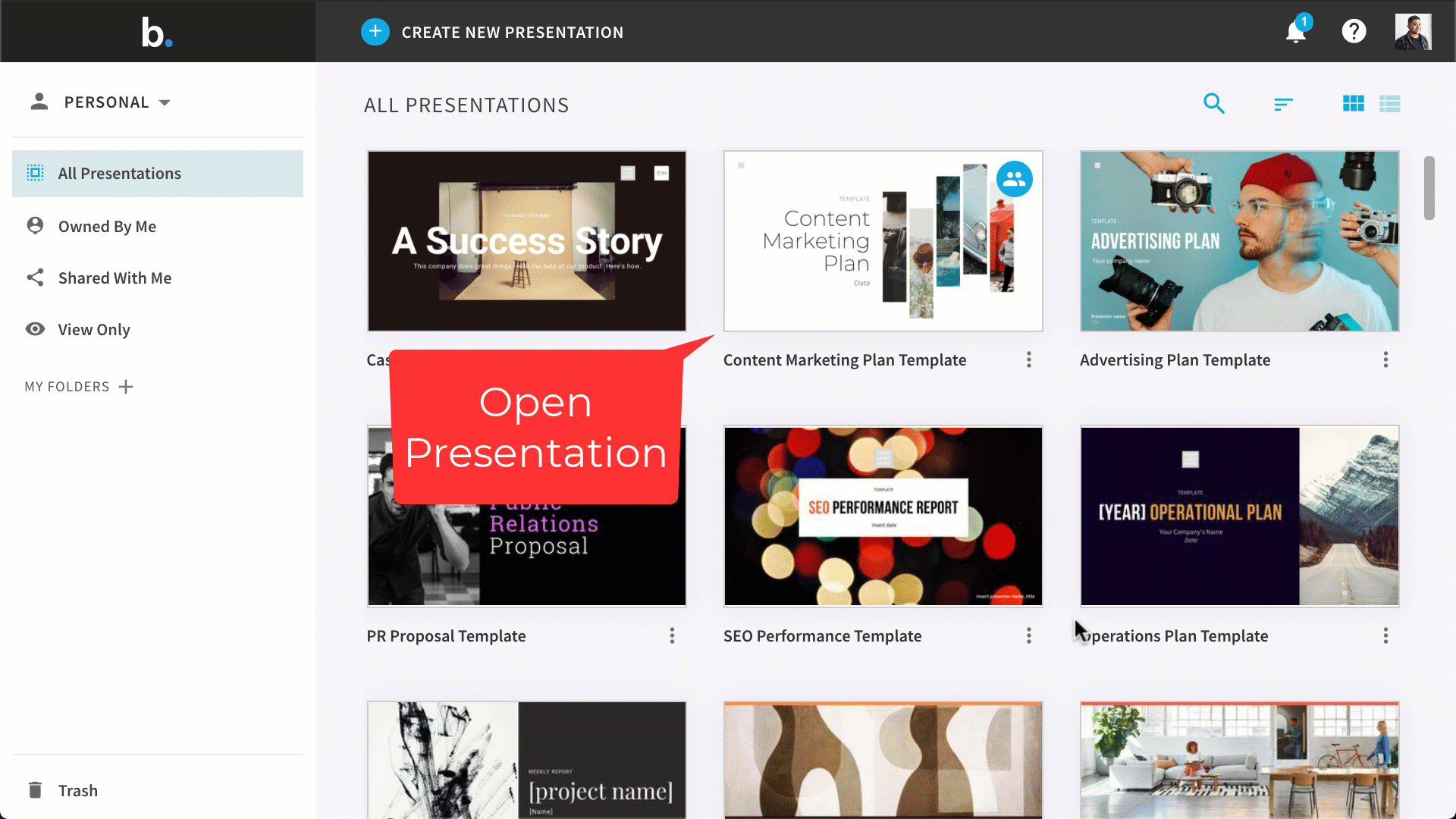Viewport: 1456px width, 819px height.
Task: Open the user profile avatar
Action: pyautogui.click(x=1413, y=32)
